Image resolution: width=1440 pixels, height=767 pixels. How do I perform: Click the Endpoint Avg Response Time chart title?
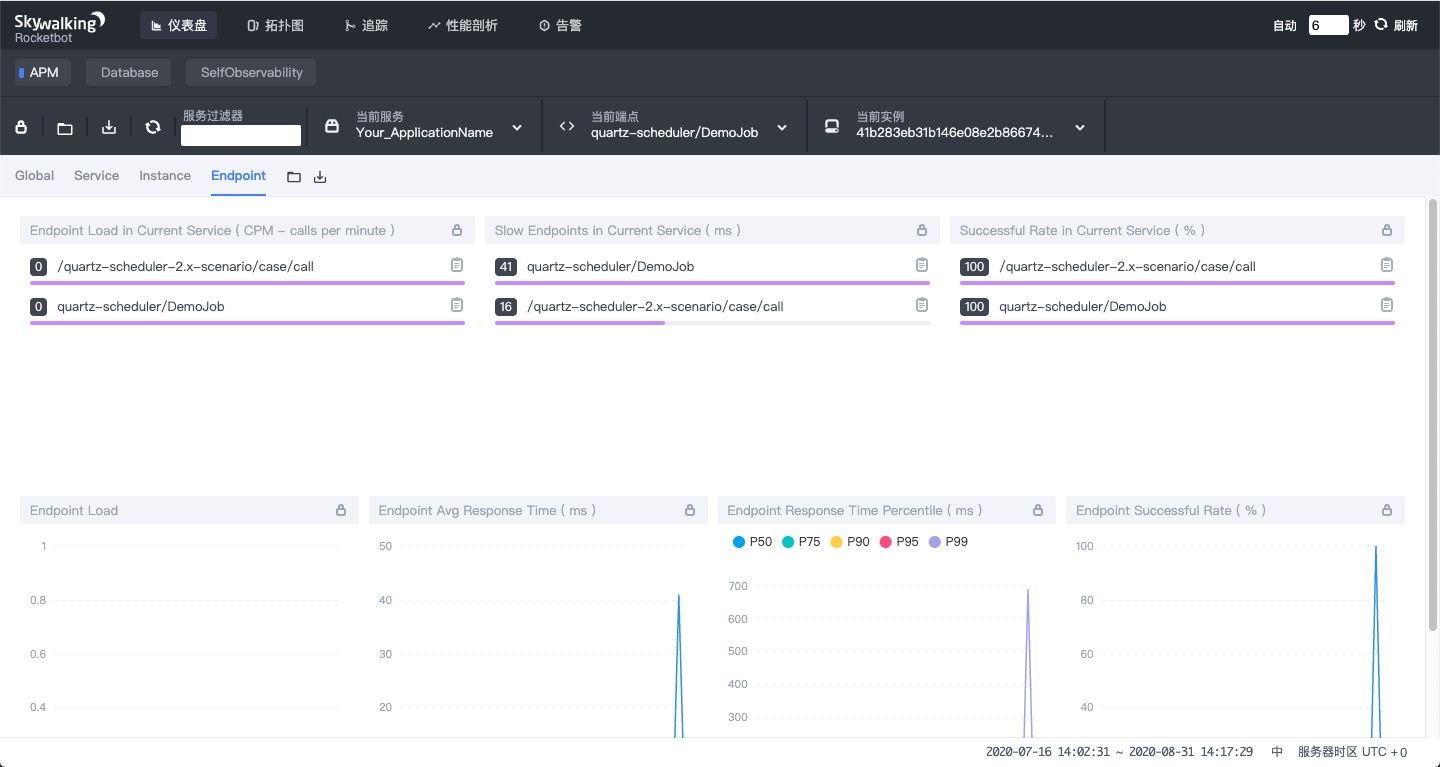(487, 510)
